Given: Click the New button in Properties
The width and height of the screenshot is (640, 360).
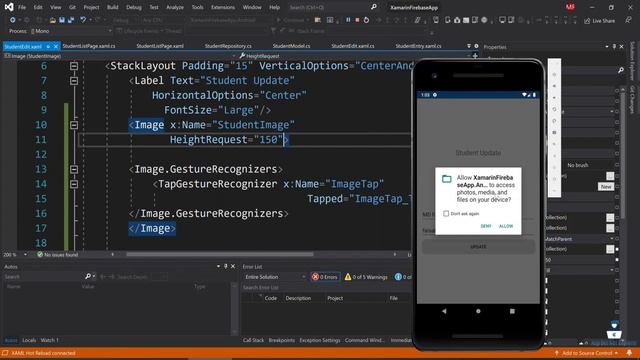Looking at the screenshot, I should (606, 187).
